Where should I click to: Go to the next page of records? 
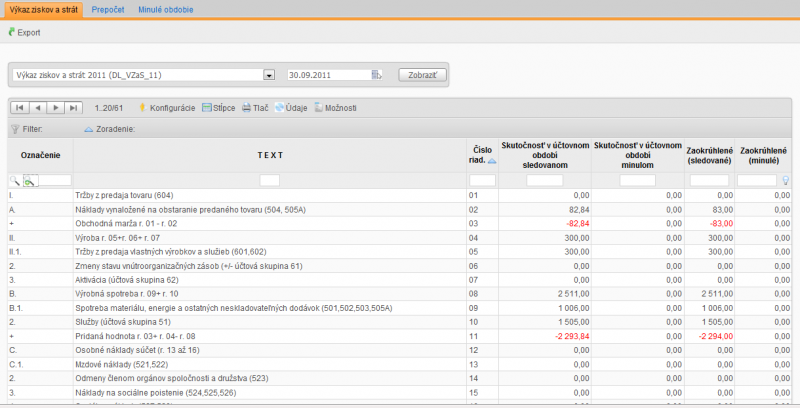pos(56,107)
